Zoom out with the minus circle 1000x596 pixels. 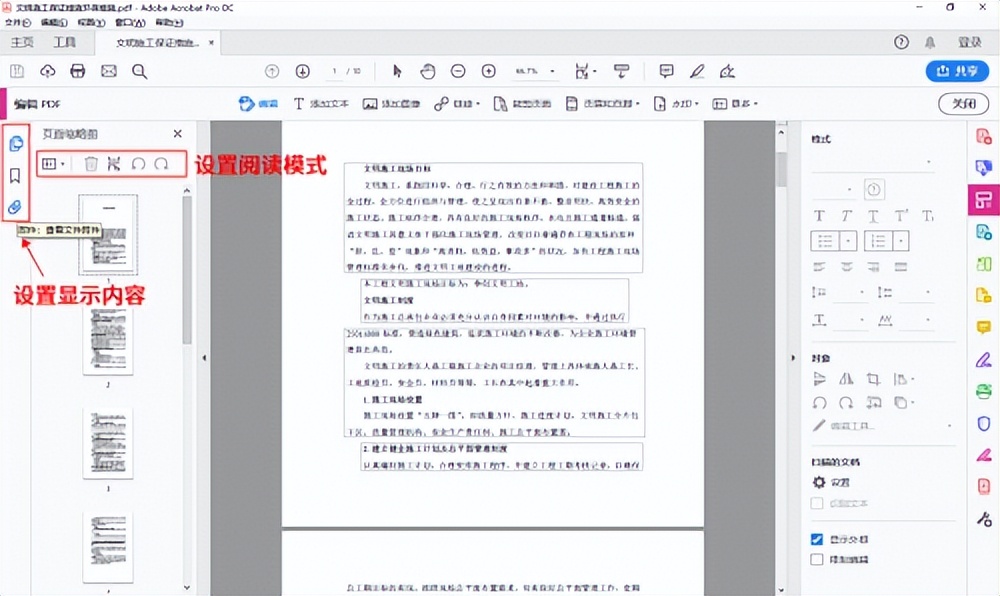(x=458, y=71)
